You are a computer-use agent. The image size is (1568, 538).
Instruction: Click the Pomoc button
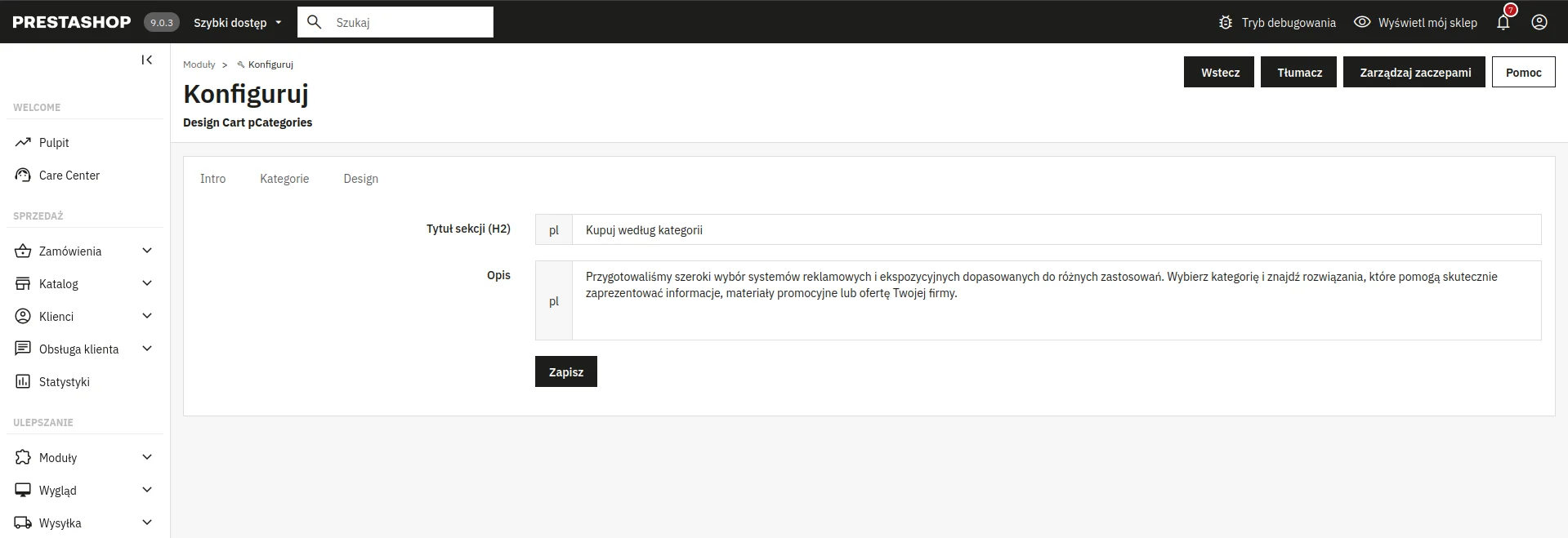coord(1523,72)
